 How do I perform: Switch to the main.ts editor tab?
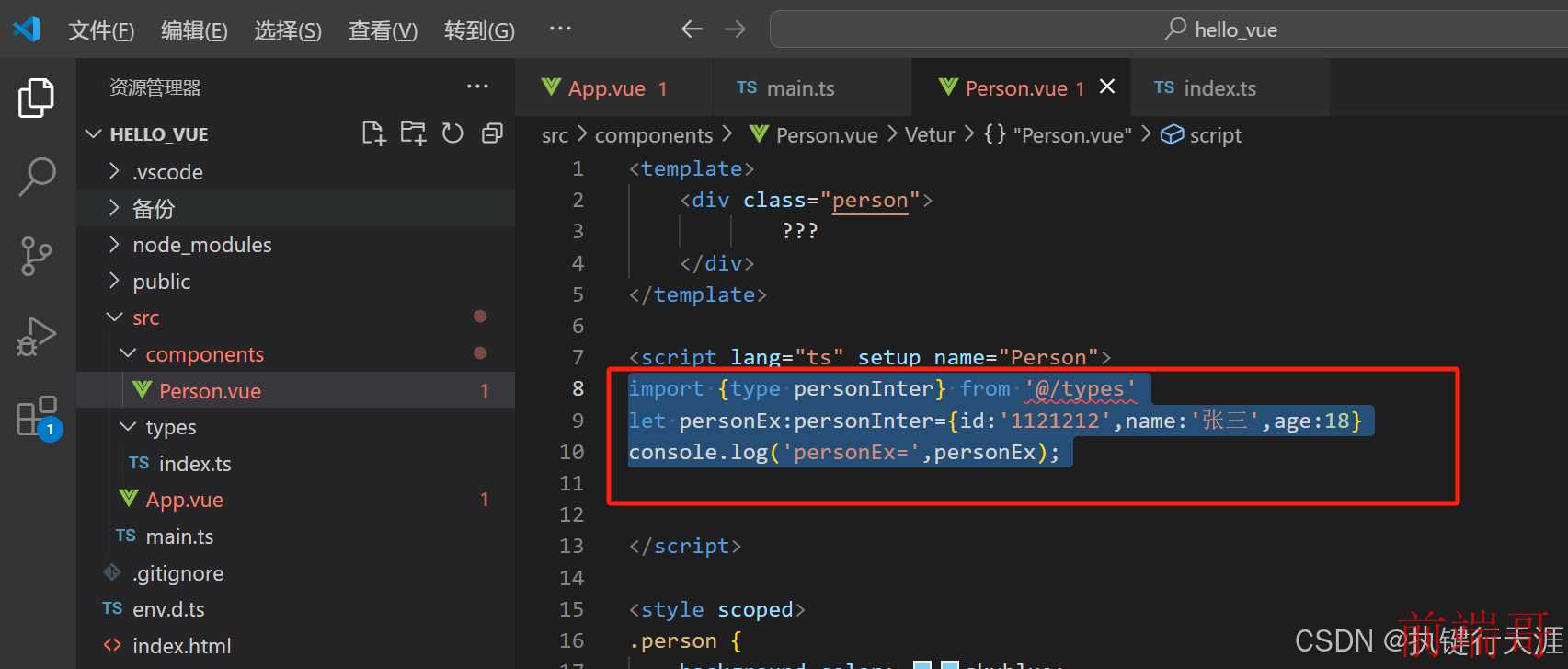pos(811,87)
